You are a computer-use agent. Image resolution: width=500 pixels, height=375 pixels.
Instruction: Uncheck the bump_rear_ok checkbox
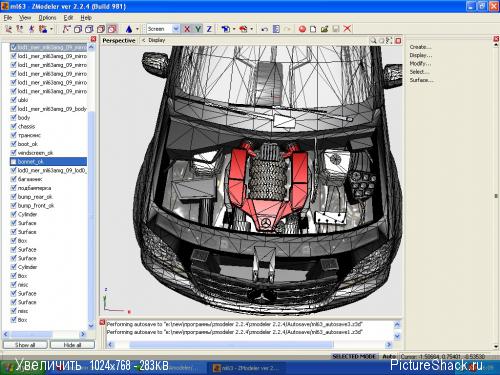coord(14,197)
